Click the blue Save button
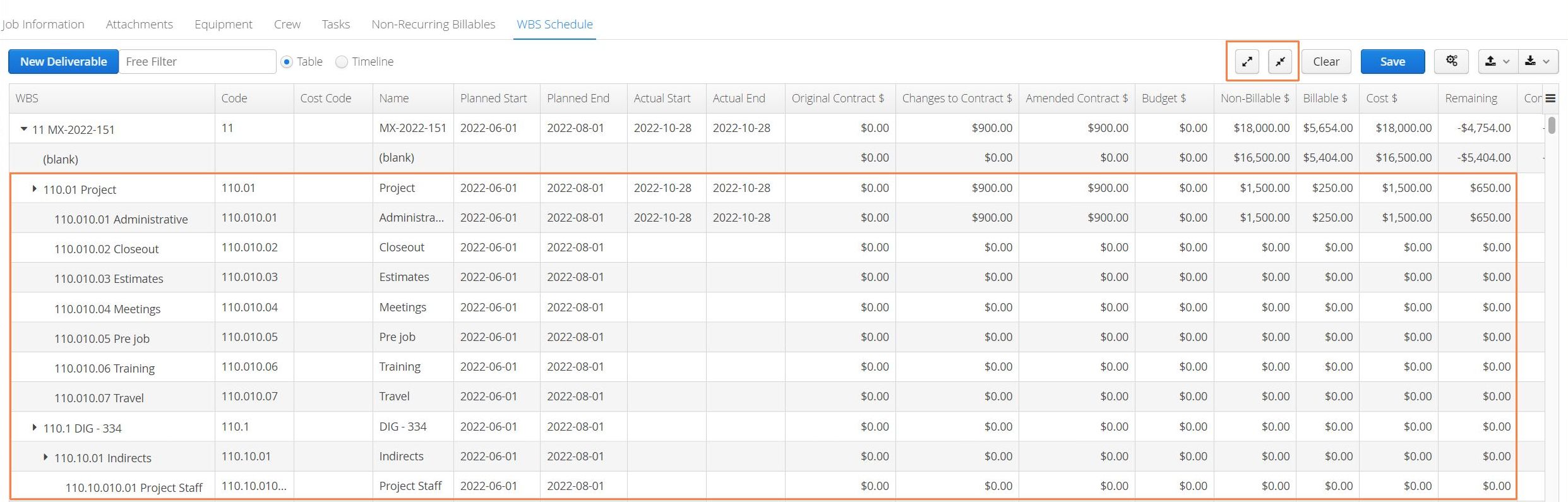This screenshot has height=502, width=1568. [x=1392, y=61]
